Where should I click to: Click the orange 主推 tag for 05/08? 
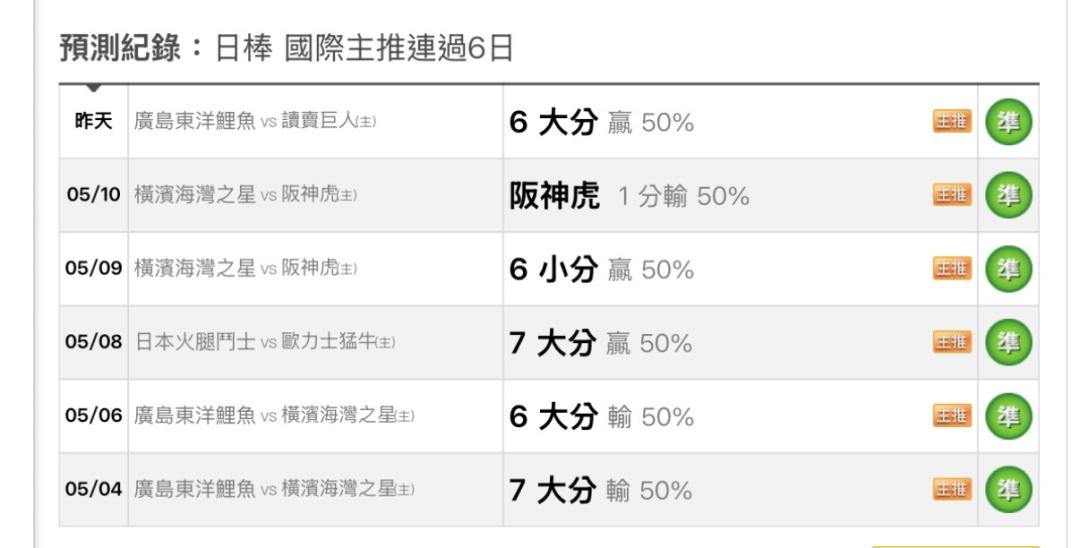(952, 341)
